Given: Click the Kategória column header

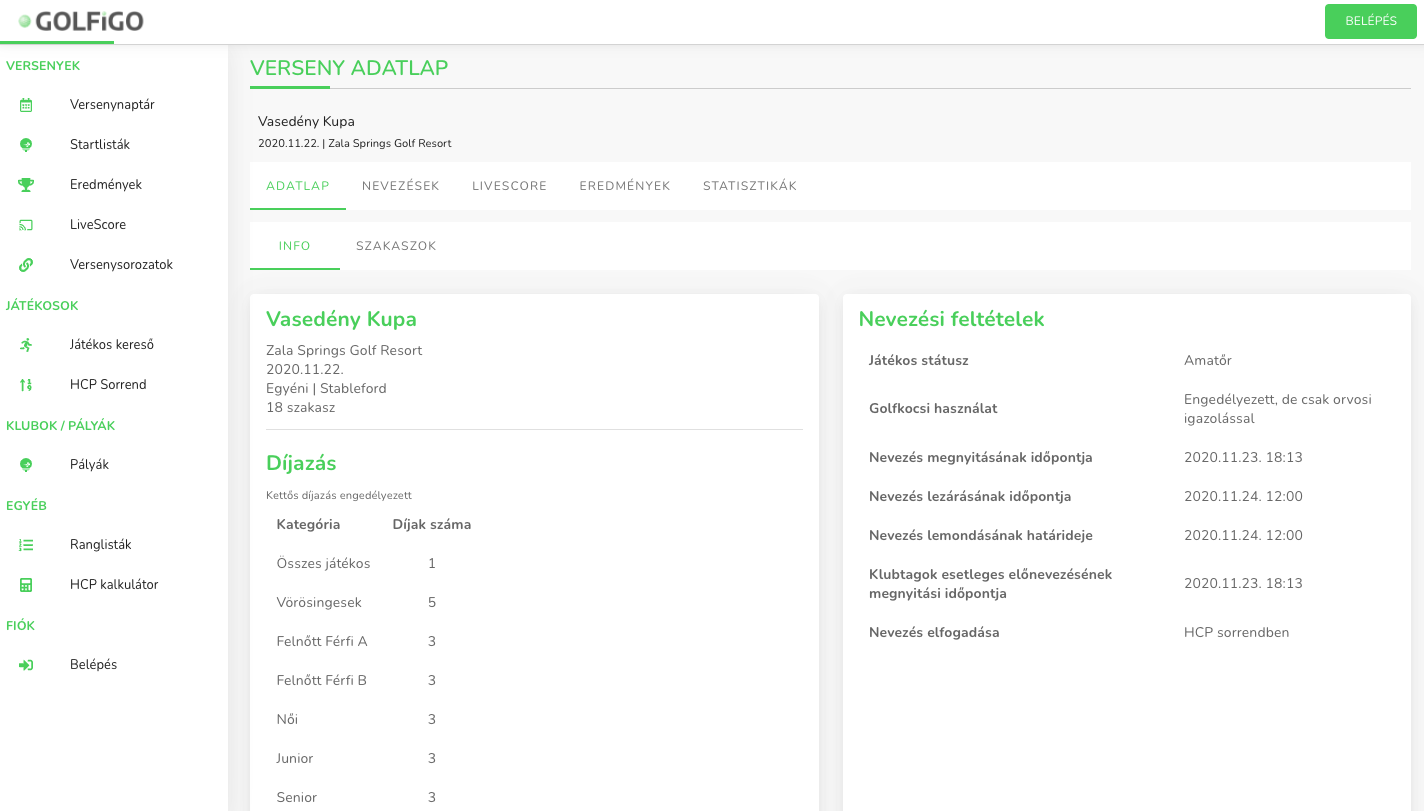Looking at the screenshot, I should point(308,525).
